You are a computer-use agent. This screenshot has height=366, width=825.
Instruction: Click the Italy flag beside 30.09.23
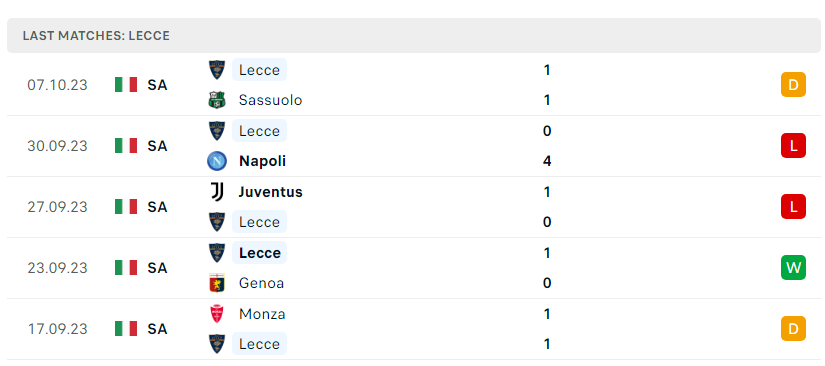tap(126, 146)
